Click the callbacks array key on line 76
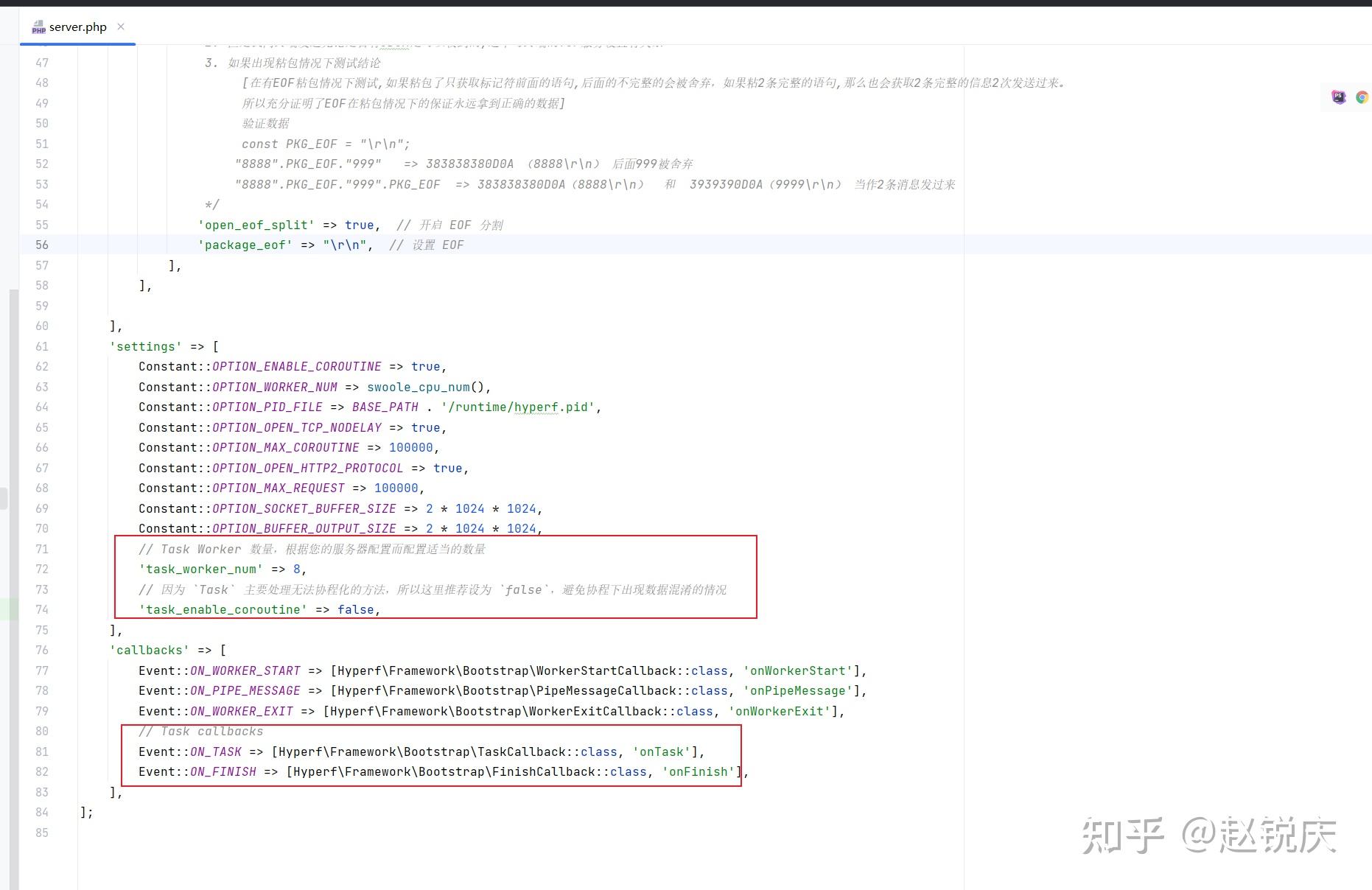Screen dimensions: 1372x890 pos(149,650)
